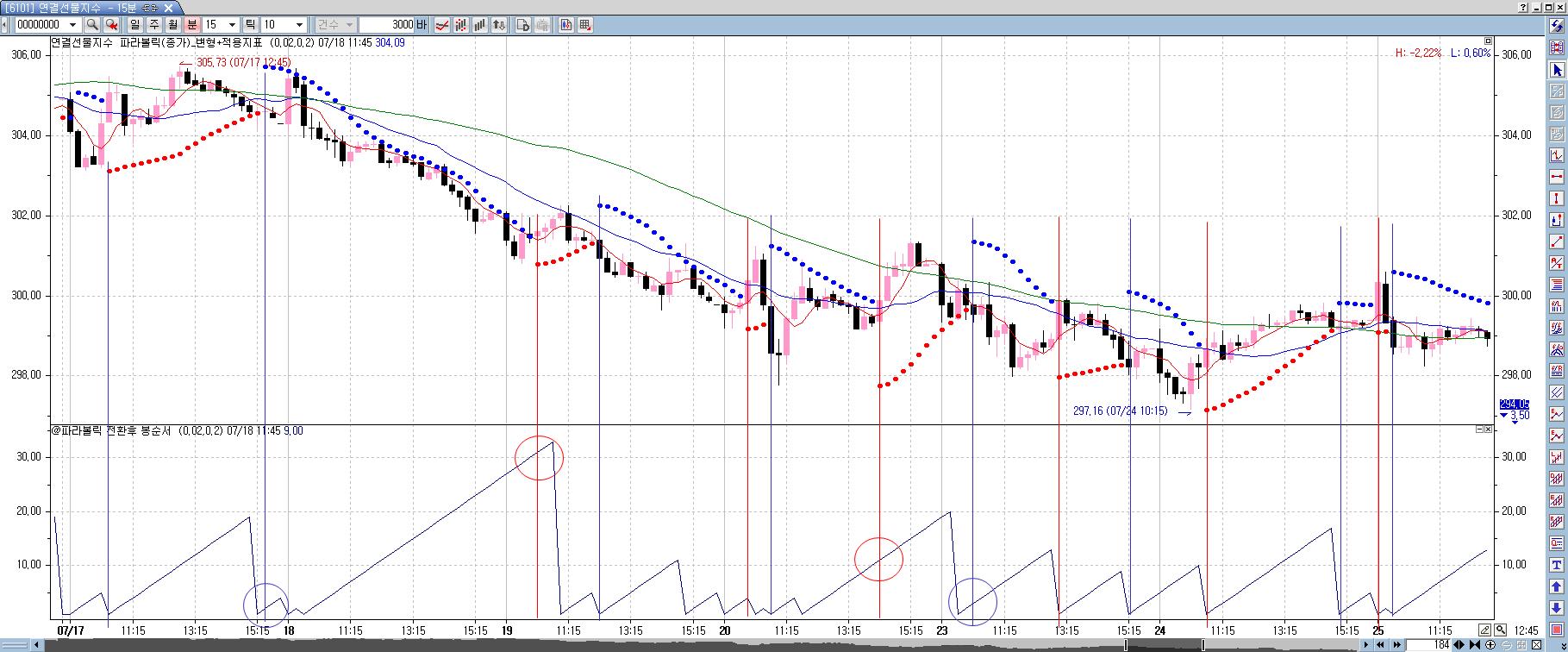This screenshot has height=652, width=1568.
Task: Expand the 15-minute interval dropdown
Action: (x=231, y=25)
